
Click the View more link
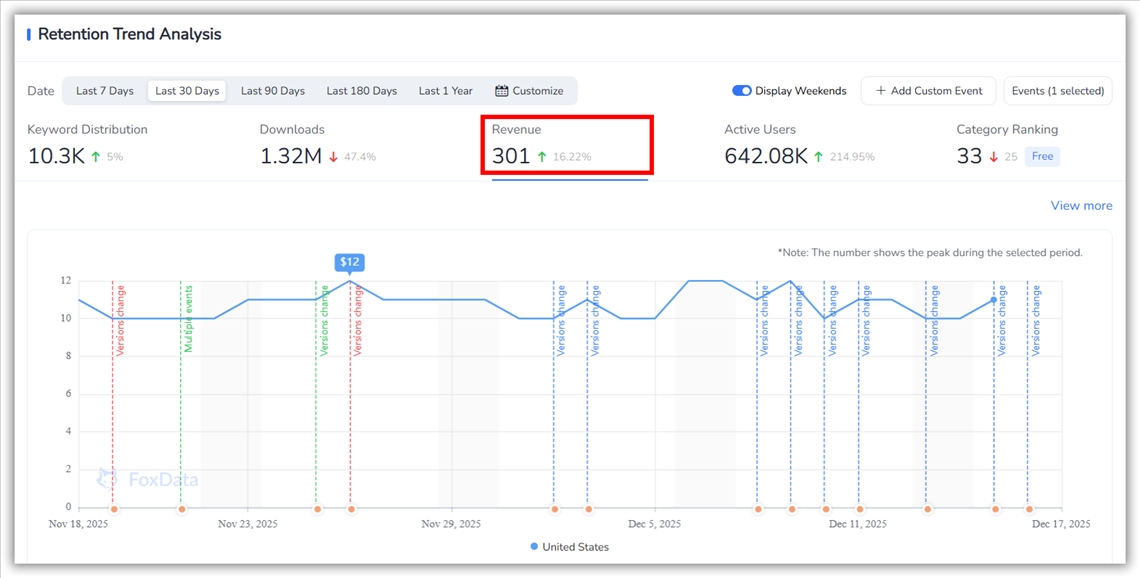pyautogui.click(x=1081, y=205)
